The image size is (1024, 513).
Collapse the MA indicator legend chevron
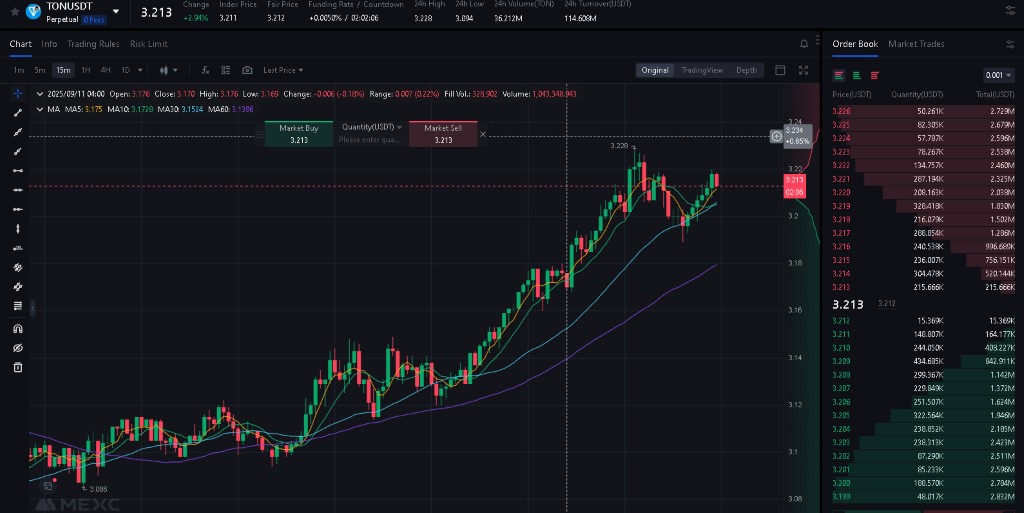[x=40, y=109]
